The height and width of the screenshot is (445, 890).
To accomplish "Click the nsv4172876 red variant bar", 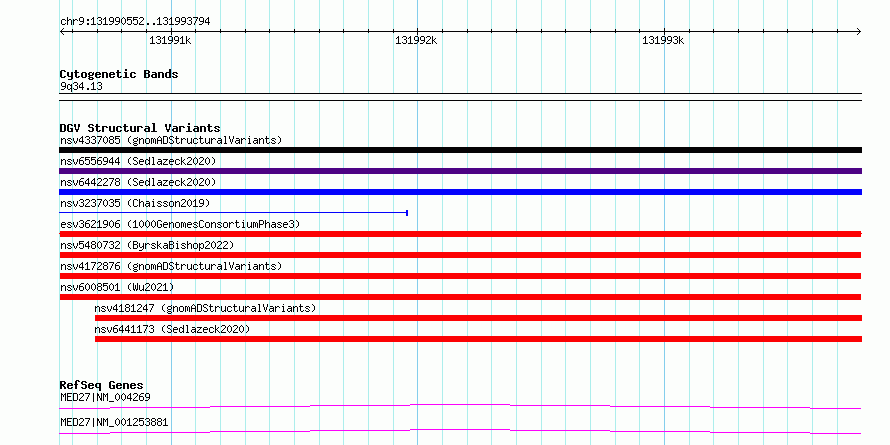I will (460, 276).
